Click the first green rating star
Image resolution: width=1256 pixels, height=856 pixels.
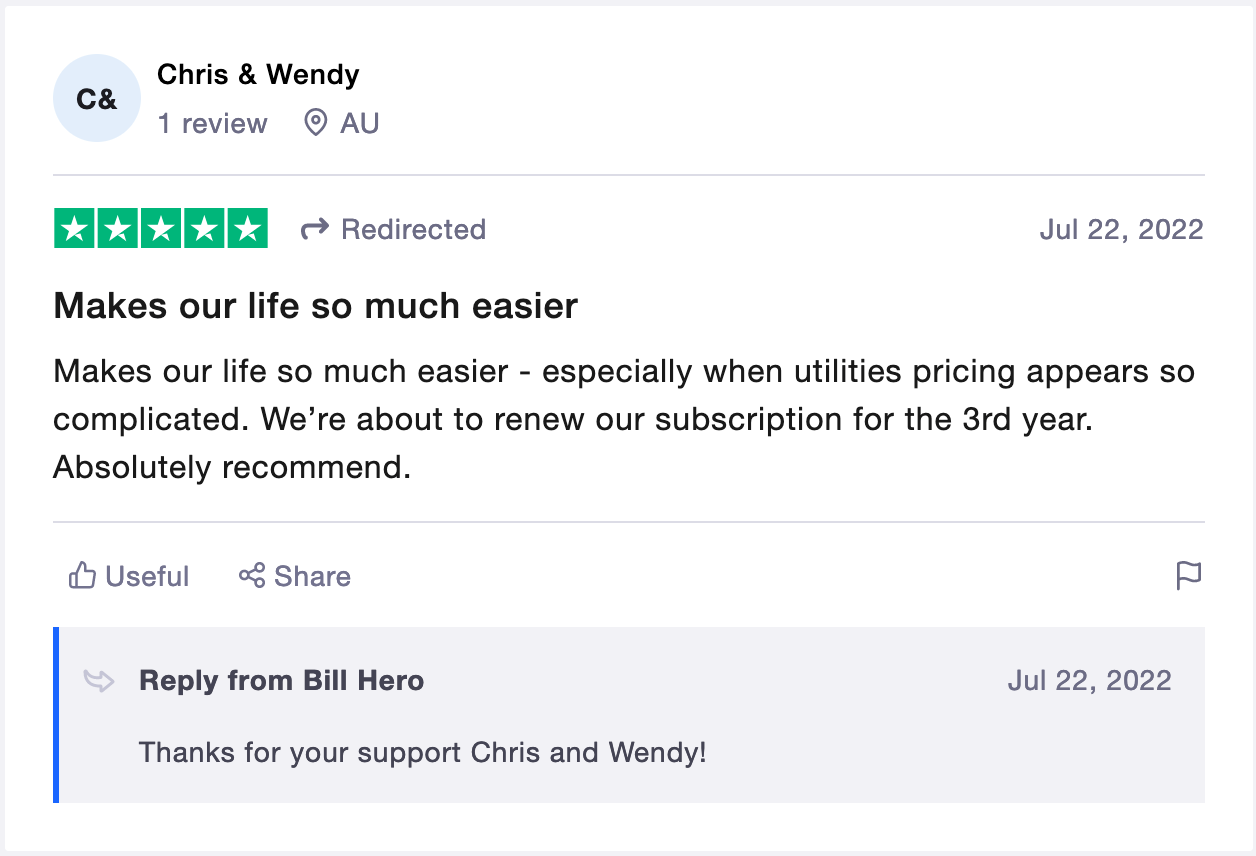[x=74, y=229]
